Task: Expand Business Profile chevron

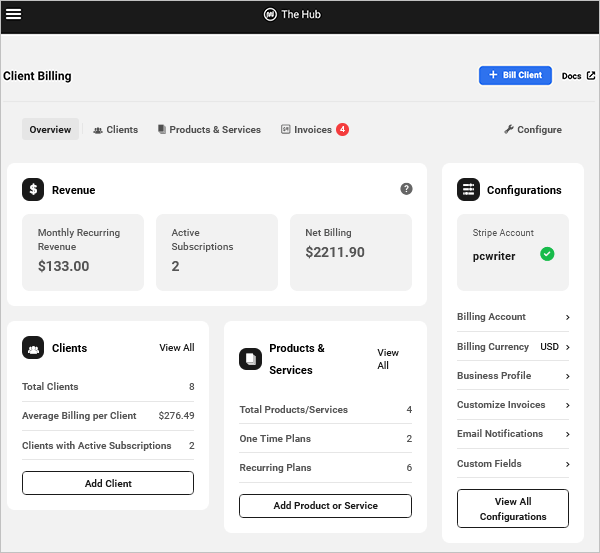Action: (568, 376)
